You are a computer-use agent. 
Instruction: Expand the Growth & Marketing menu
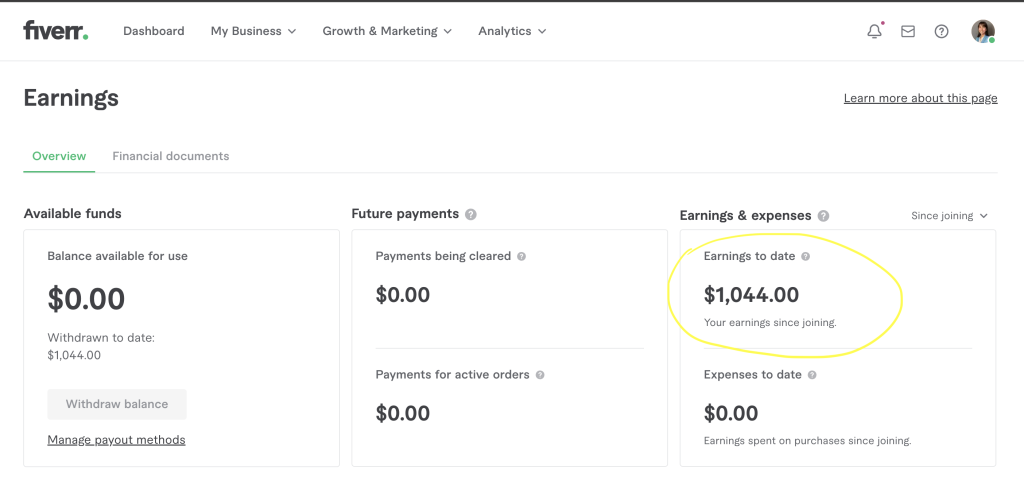[x=387, y=31]
